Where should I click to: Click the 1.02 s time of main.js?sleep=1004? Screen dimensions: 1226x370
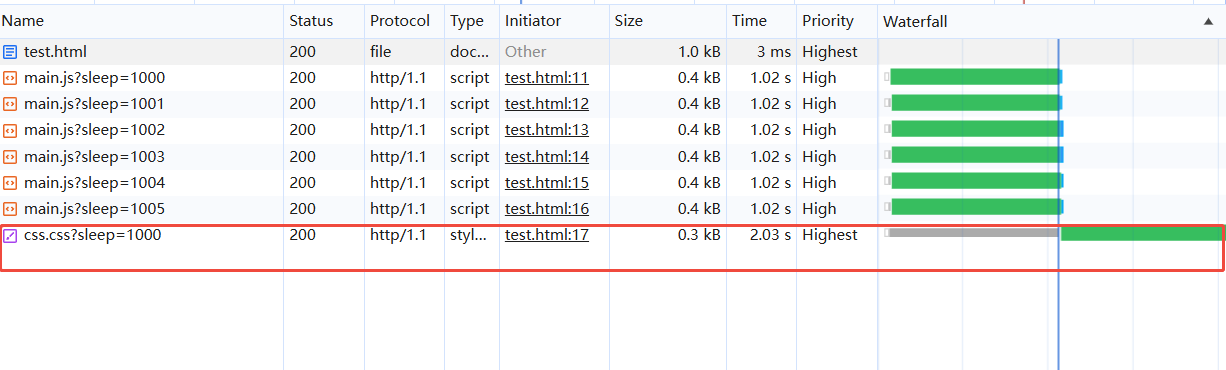(770, 183)
